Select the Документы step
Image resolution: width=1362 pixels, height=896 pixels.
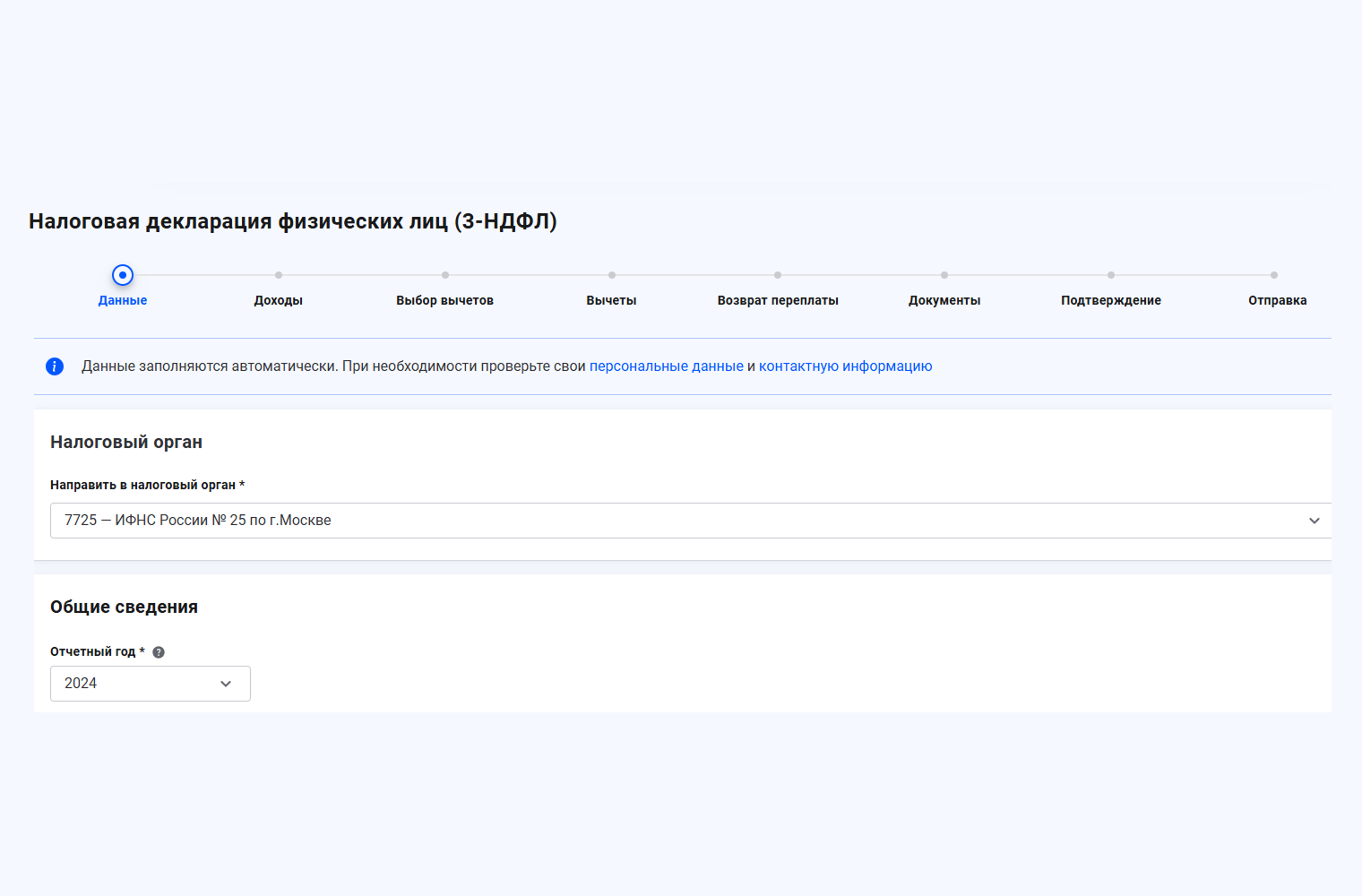(944, 300)
